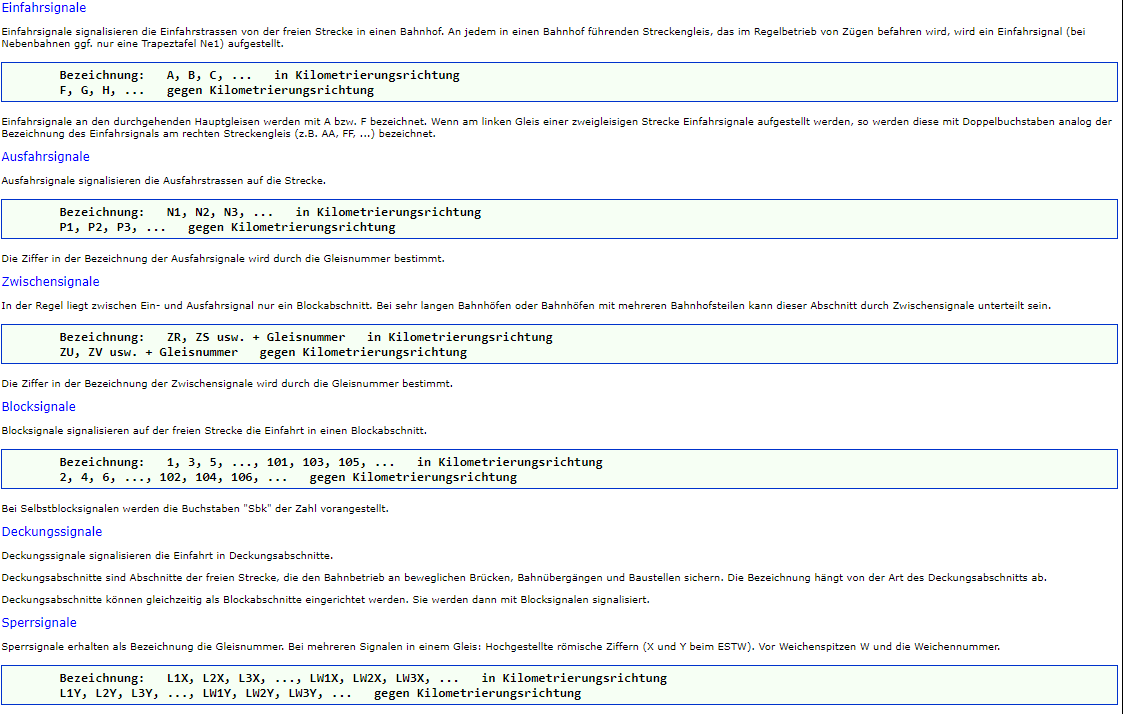The image size is (1123, 714).
Task: Click the Sperrsignale heading
Action: click(39, 622)
